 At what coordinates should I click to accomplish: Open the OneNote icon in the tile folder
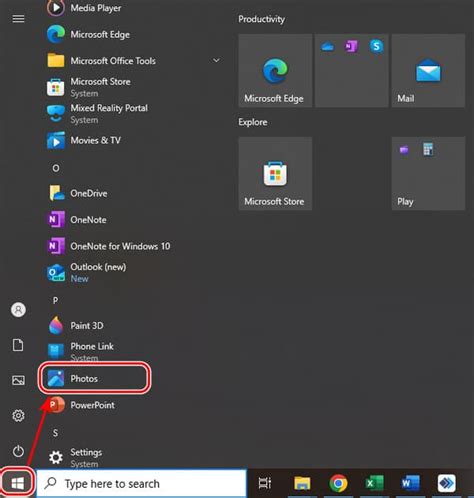tap(351, 46)
